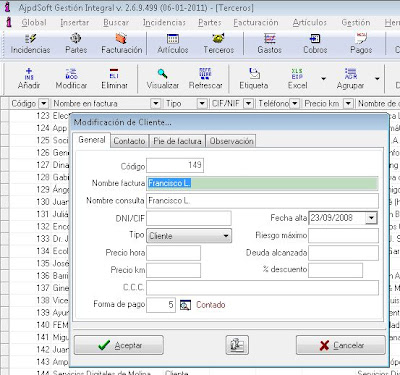
Task: Select row with code 136 in Terceros list
Action: [x=39, y=276]
